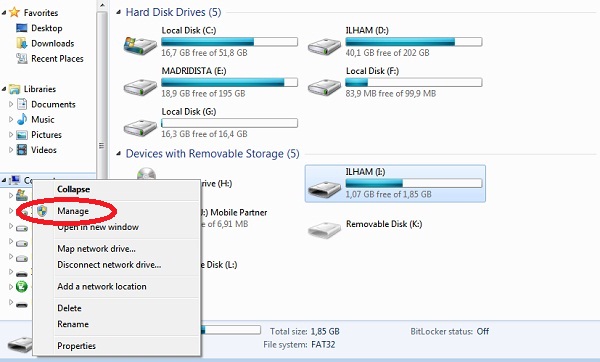Open Local Disk (G:) drive icon

[140, 128]
